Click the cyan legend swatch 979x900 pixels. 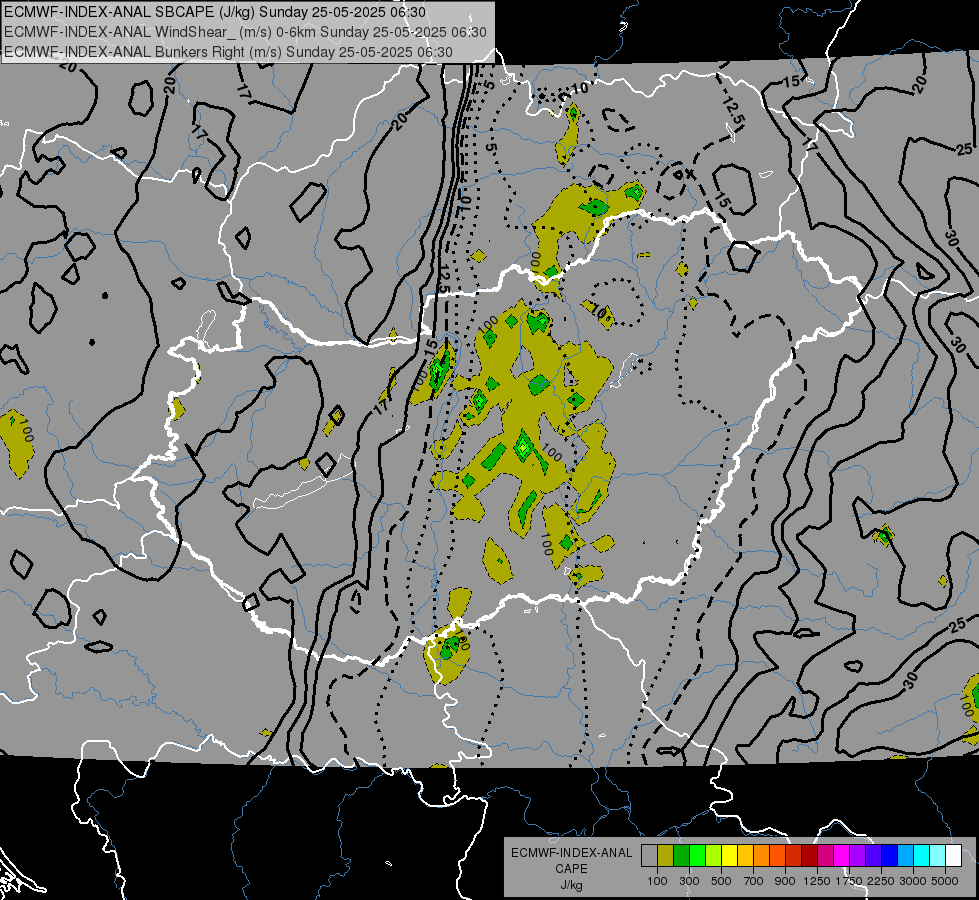[922, 855]
